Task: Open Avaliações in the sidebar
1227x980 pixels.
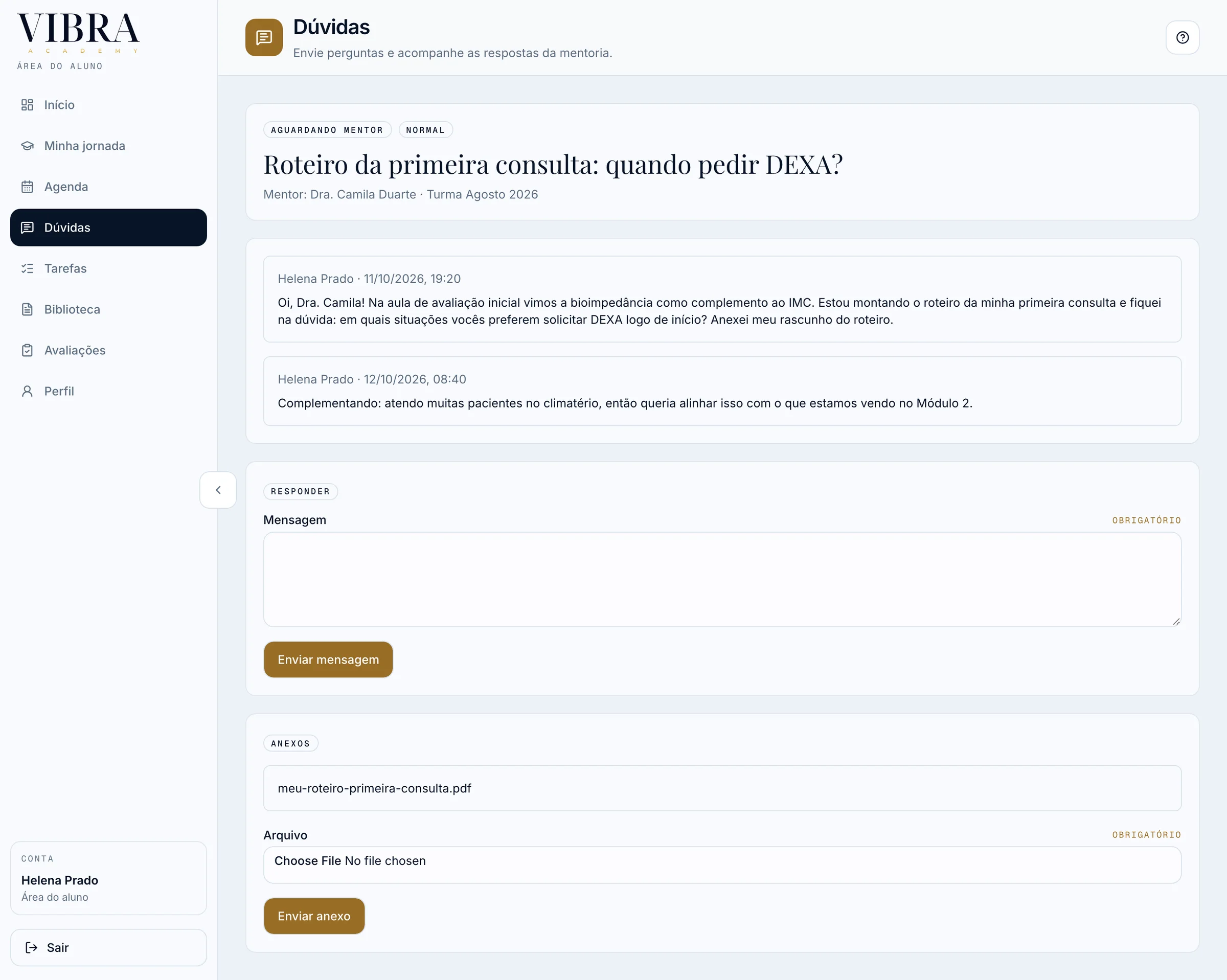Action: click(x=108, y=351)
